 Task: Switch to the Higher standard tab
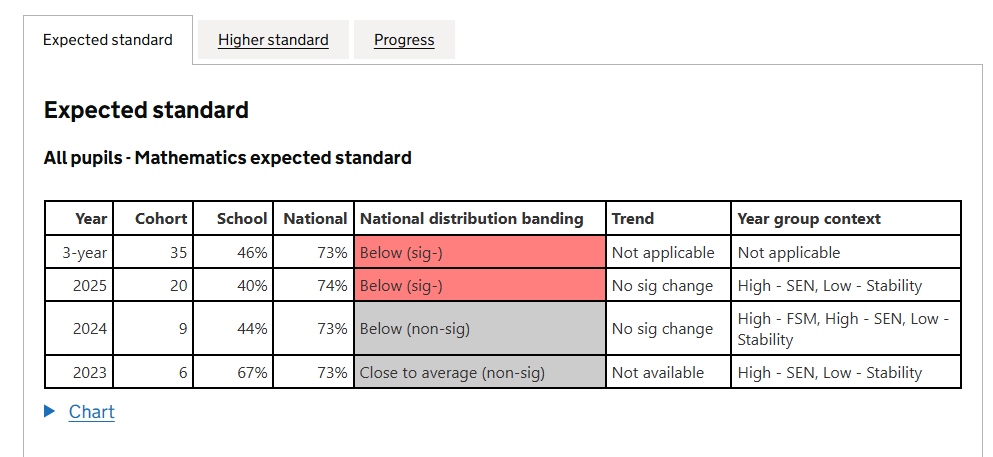273,40
